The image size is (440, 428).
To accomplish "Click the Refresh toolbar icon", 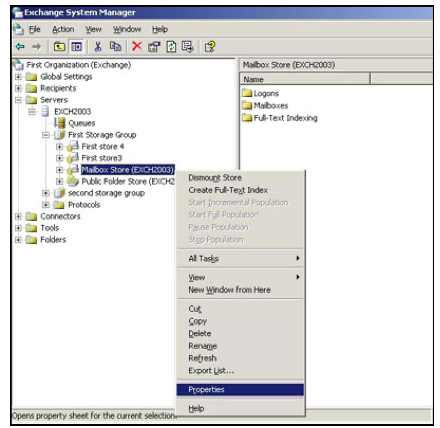I will coord(171,47).
